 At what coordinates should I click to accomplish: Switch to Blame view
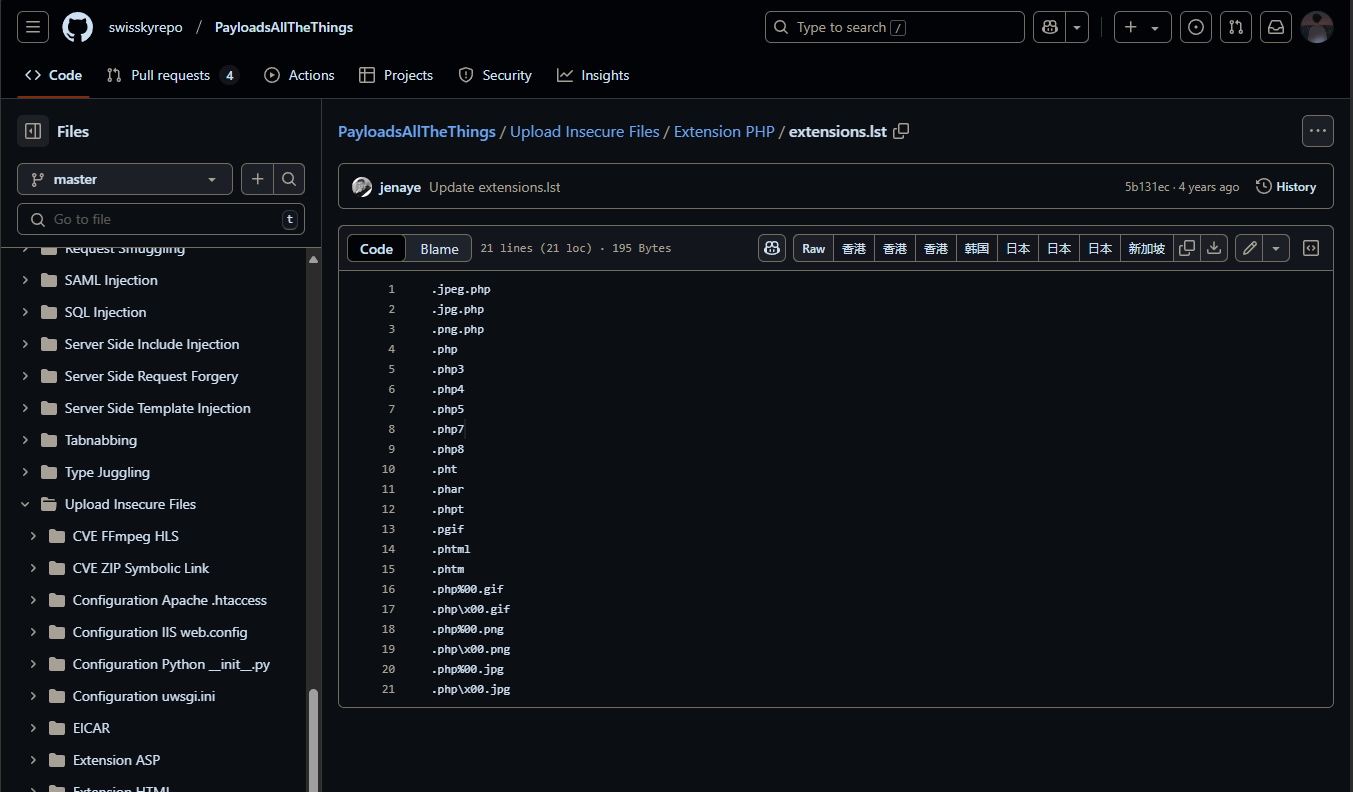pyautogui.click(x=439, y=249)
